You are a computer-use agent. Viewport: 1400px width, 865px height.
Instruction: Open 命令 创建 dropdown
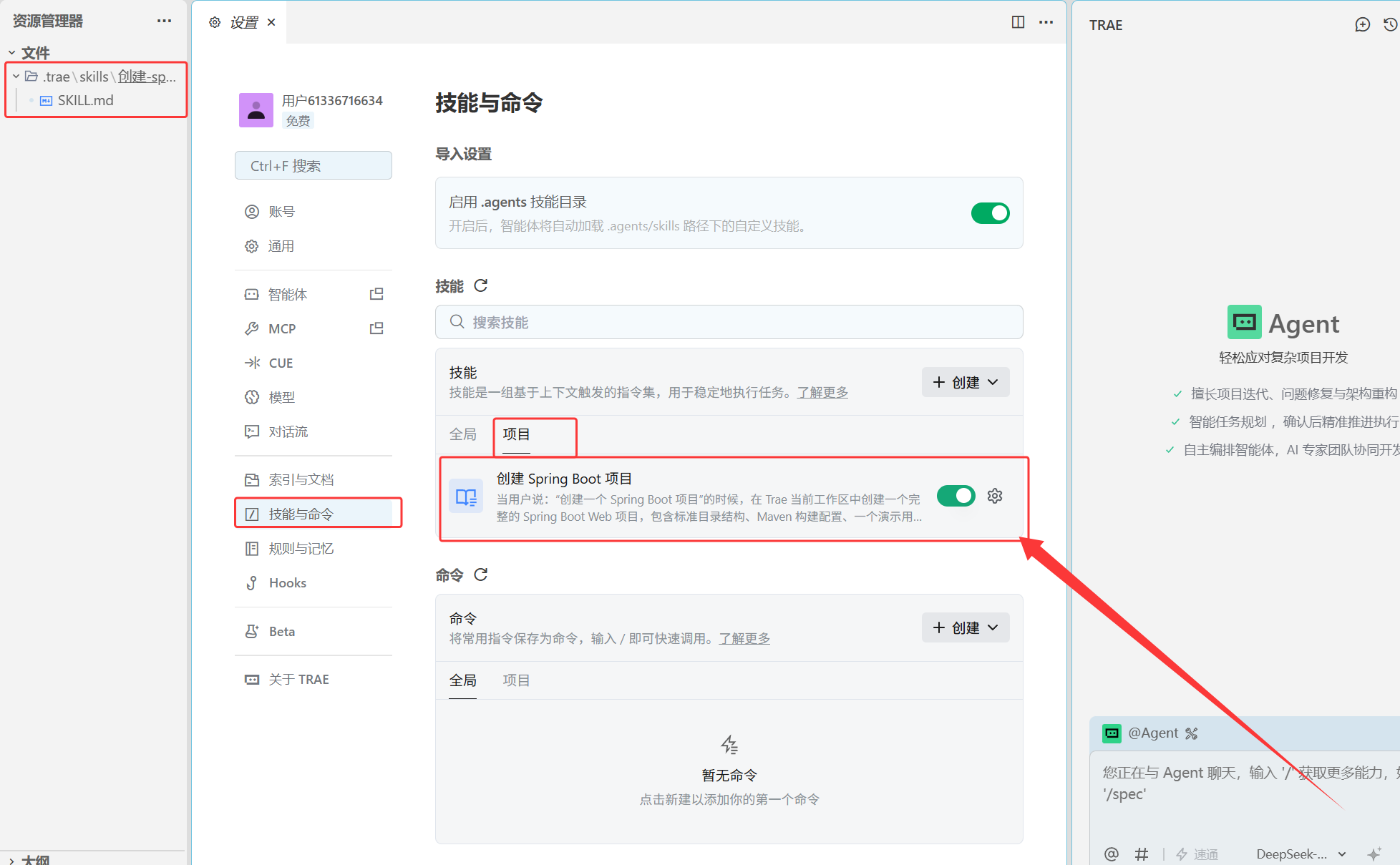(x=966, y=627)
